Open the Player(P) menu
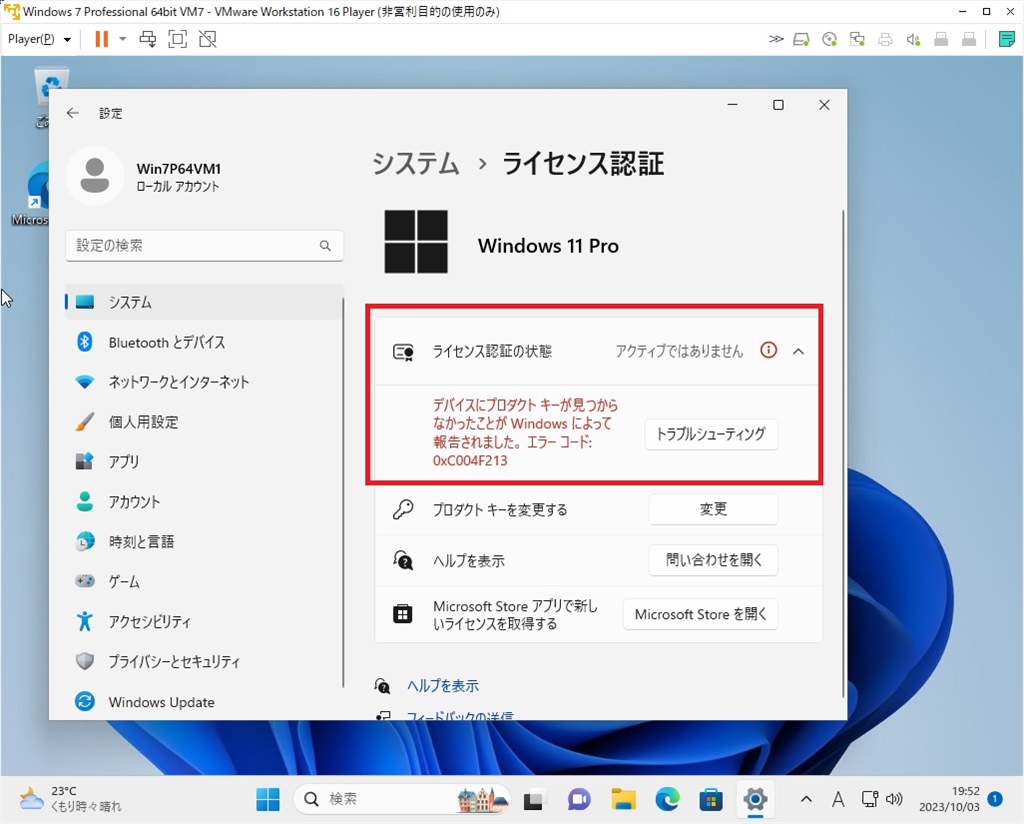1024x824 pixels. [39, 39]
